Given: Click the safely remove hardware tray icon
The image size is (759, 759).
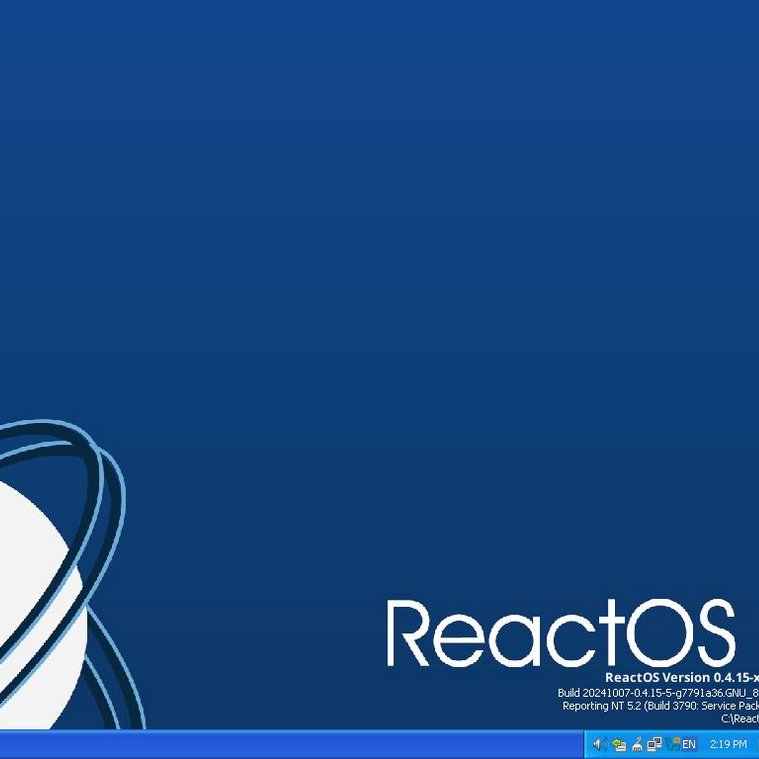Looking at the screenshot, I should pos(618,744).
